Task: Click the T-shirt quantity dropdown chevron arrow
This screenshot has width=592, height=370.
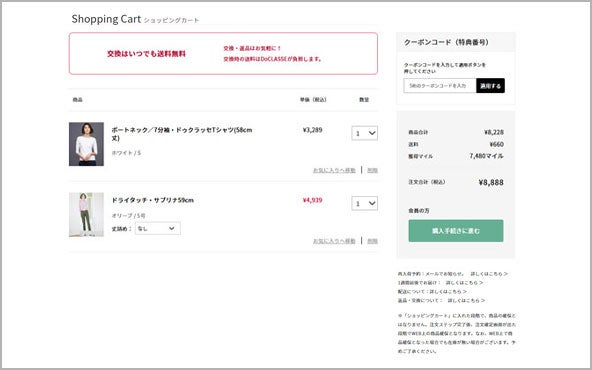Action: [x=372, y=133]
